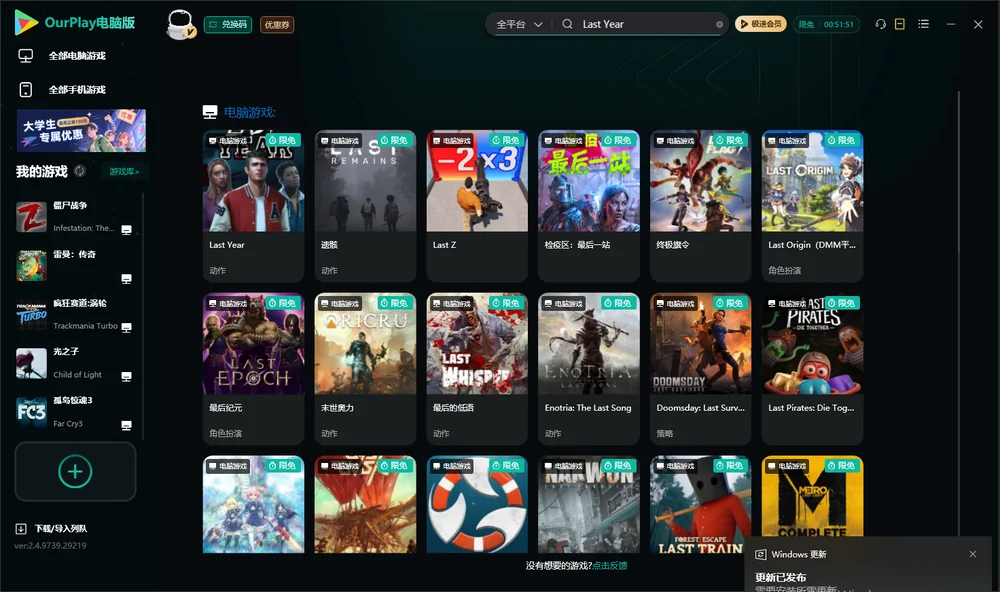The width and height of the screenshot is (1000, 592).
Task: Open the 兑换码 redeem code button
Action: [228, 24]
